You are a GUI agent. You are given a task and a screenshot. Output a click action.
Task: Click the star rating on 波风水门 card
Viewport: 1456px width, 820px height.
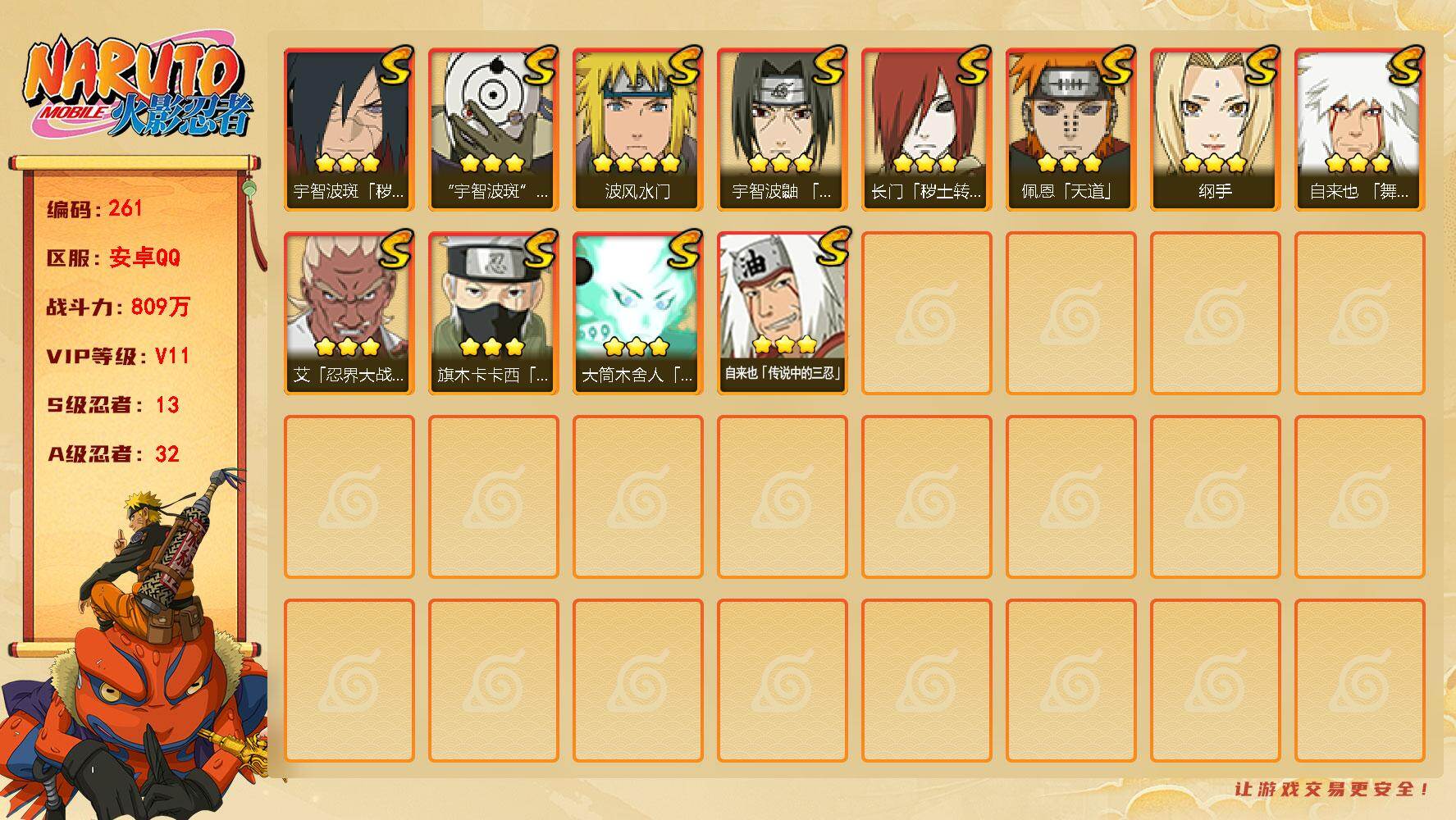point(637,162)
